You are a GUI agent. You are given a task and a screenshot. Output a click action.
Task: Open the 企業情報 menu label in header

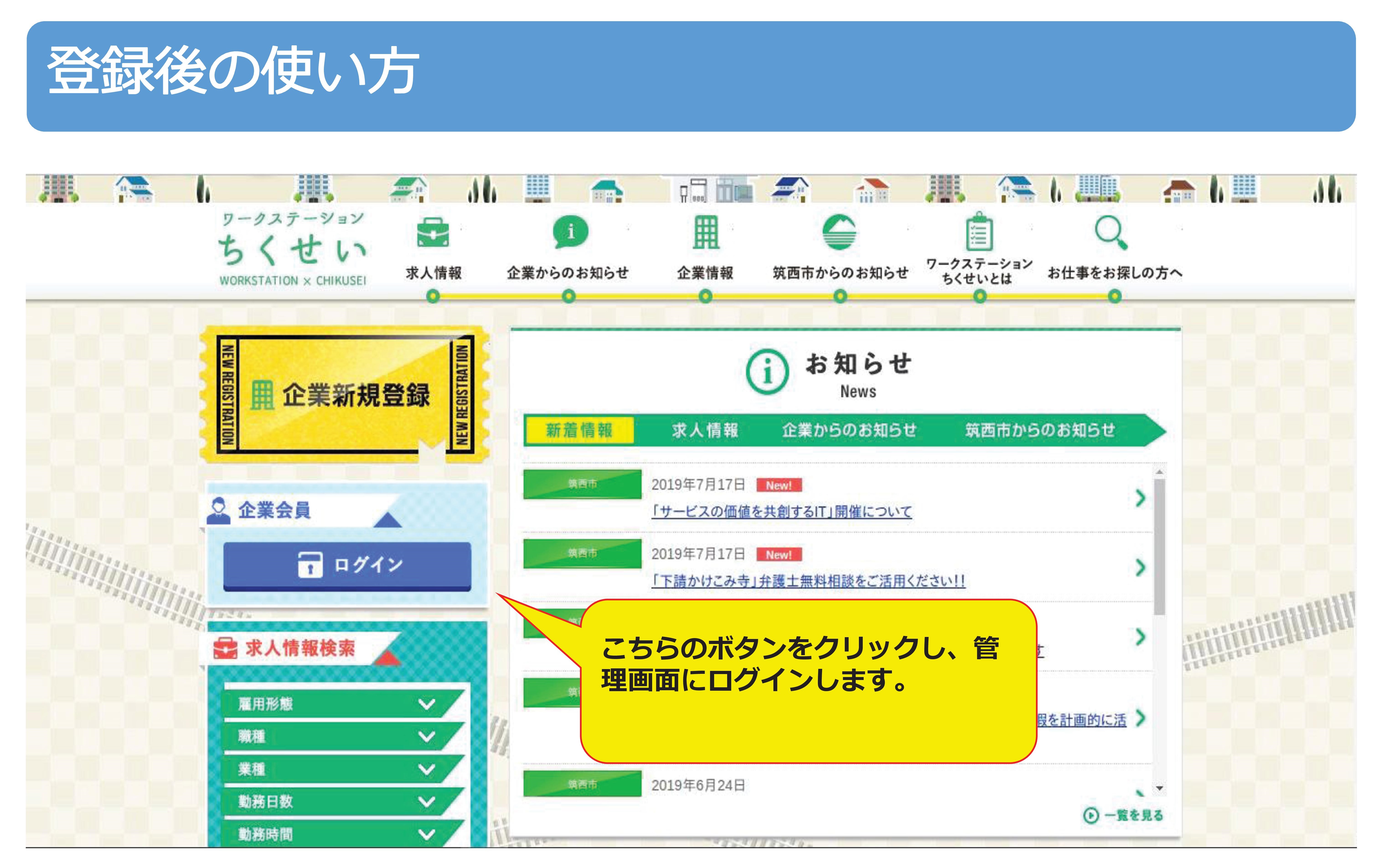pyautogui.click(x=705, y=273)
